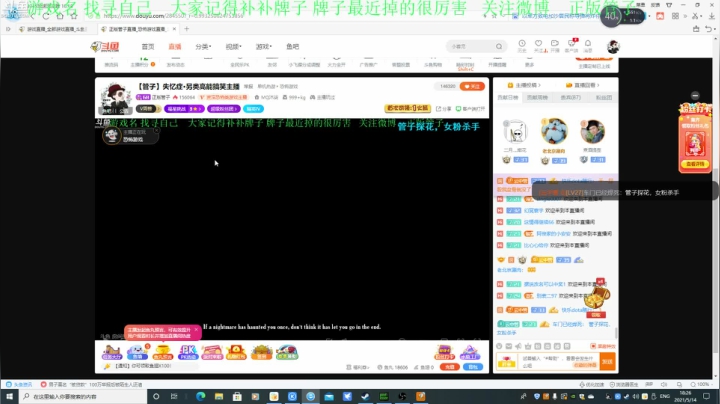Click the orange 关注 follow button

[x=472, y=86]
